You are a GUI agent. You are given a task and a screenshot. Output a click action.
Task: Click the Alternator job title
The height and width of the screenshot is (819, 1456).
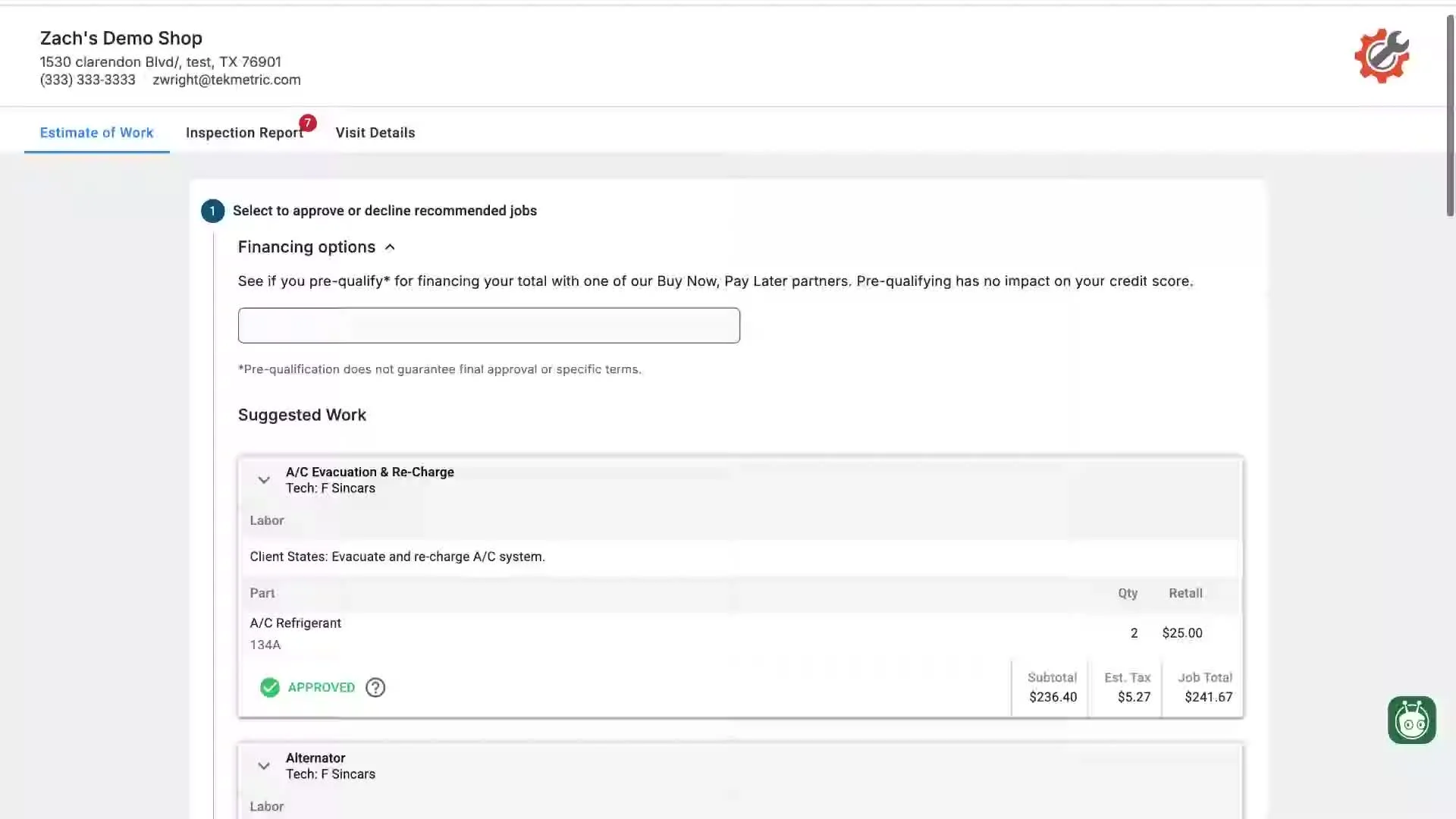point(315,758)
